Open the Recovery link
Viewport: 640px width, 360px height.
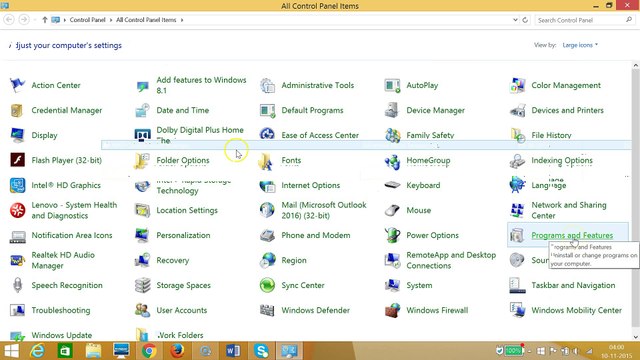[173, 260]
